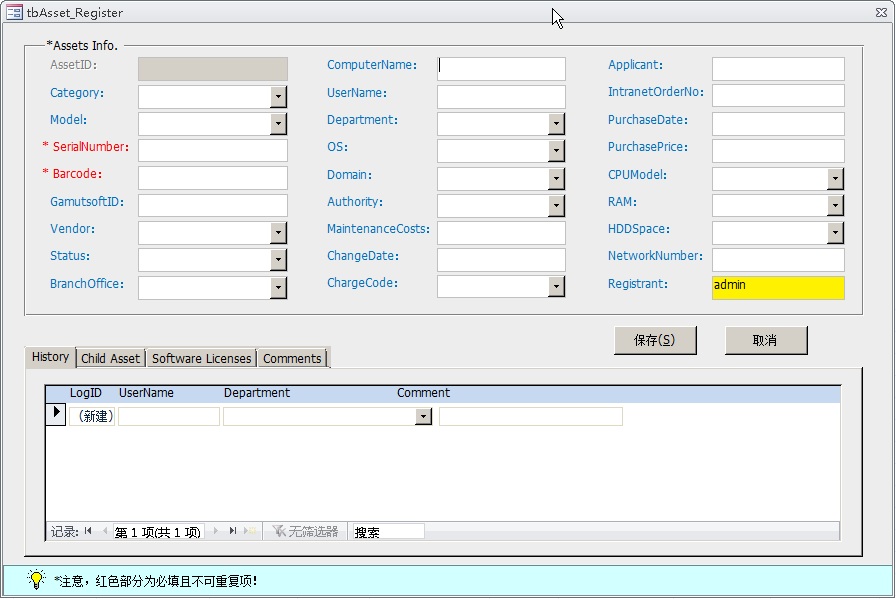
Task: Click the tbAsset_Register form title icon
Action: (15, 13)
